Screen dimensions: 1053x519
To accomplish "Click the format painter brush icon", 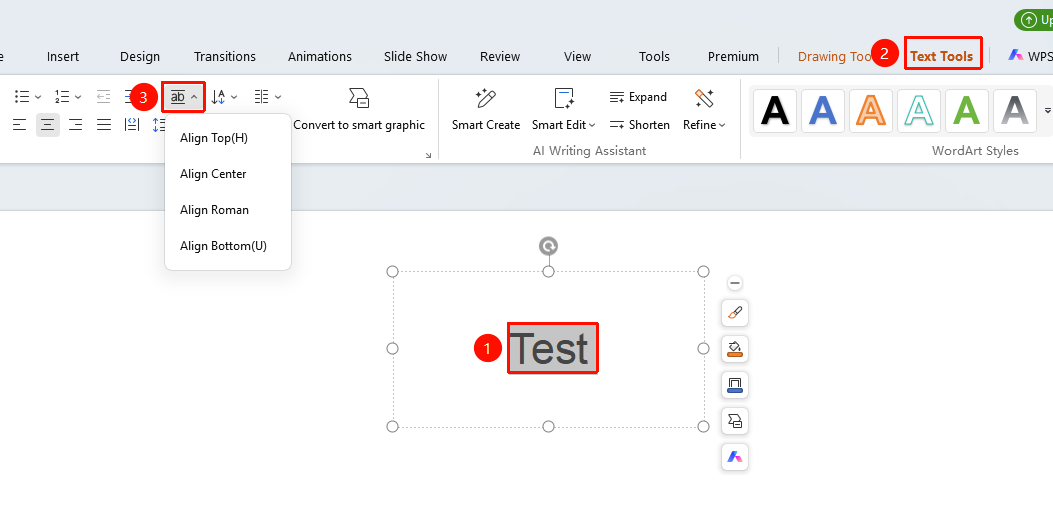I will (735, 313).
